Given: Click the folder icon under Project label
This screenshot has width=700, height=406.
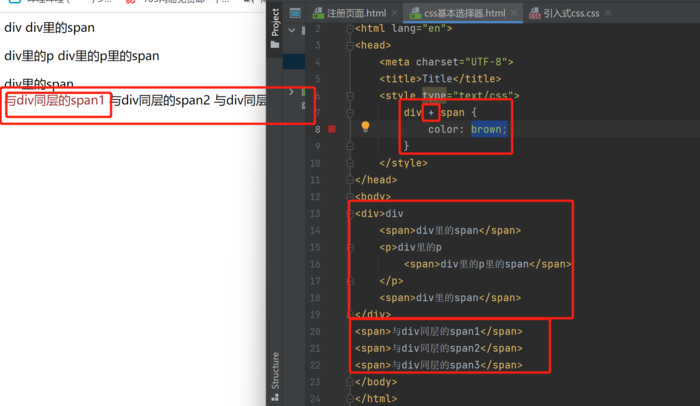Looking at the screenshot, I should tap(275, 45).
